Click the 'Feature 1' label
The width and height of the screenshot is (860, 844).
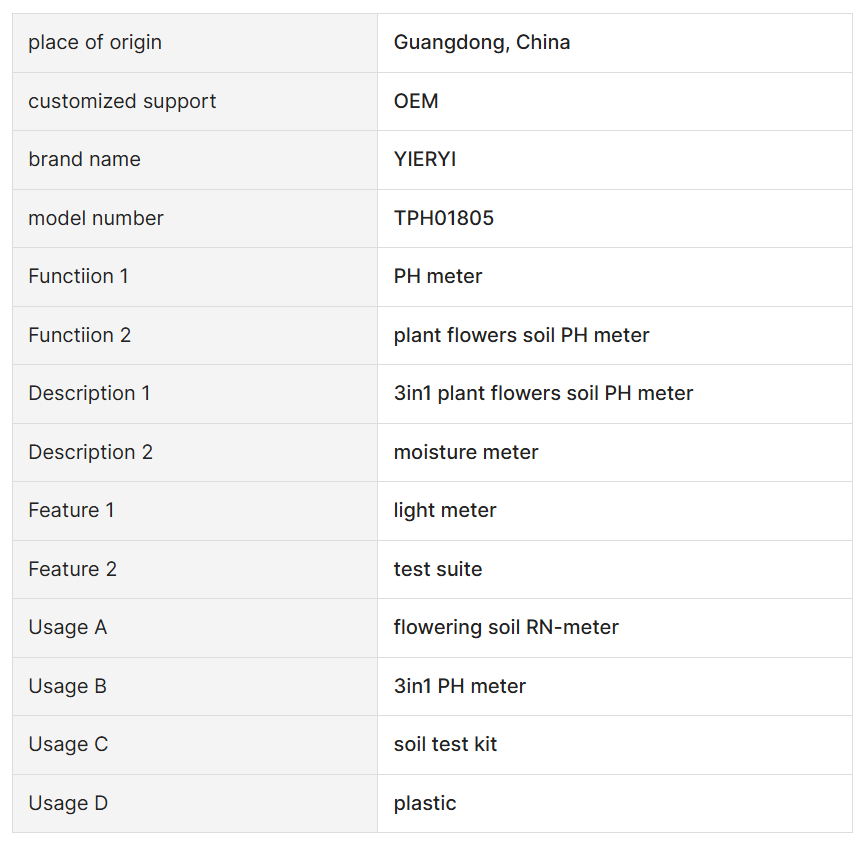click(71, 511)
